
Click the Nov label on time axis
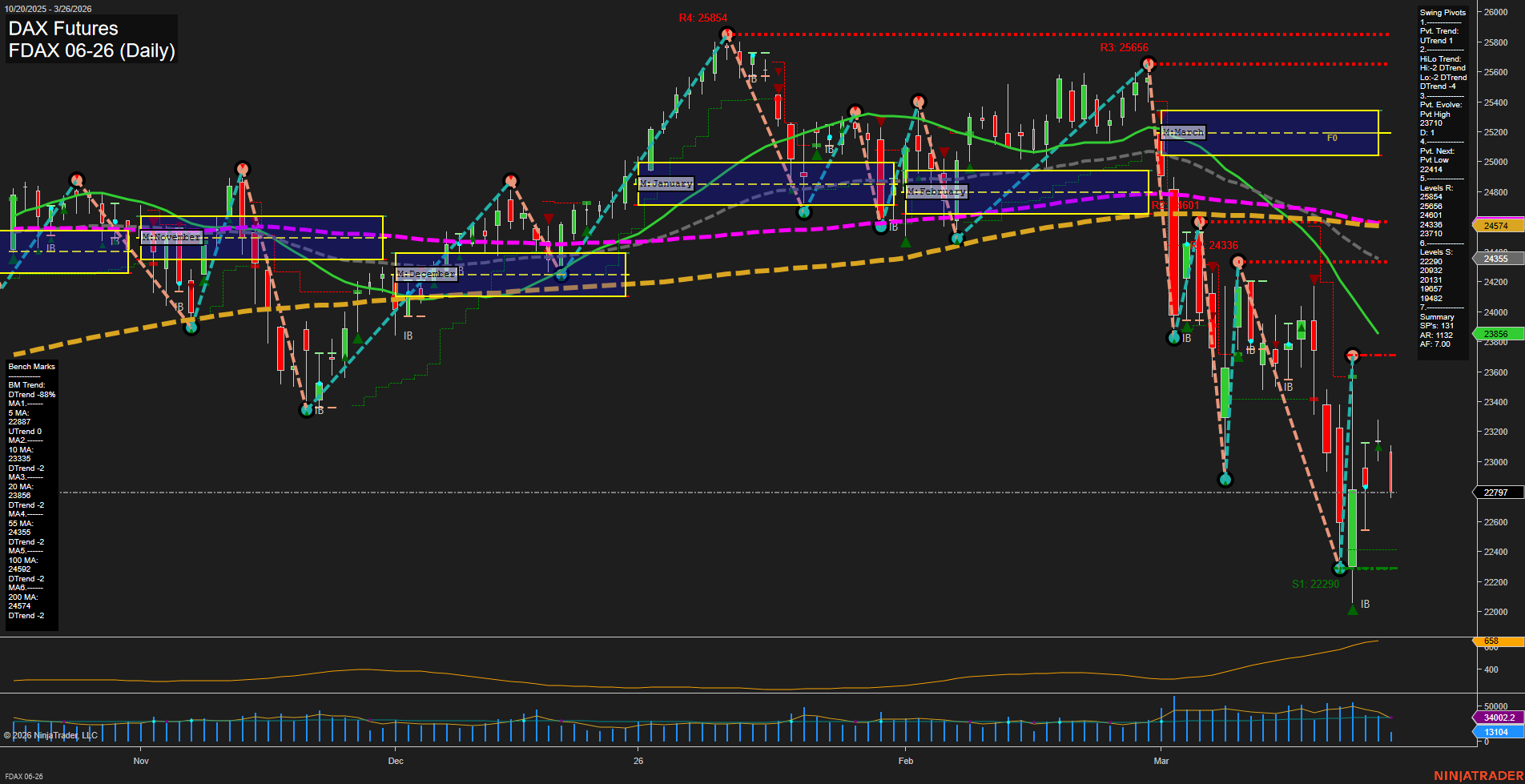point(141,761)
